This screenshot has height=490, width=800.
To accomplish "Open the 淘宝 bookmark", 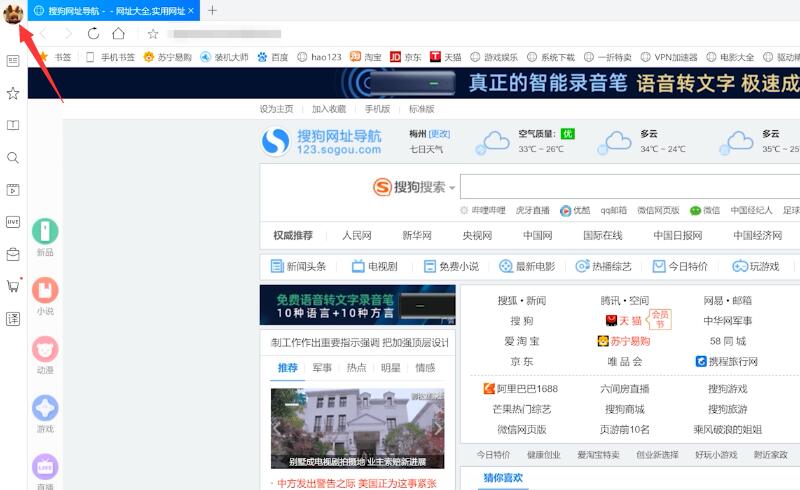I will coord(366,57).
